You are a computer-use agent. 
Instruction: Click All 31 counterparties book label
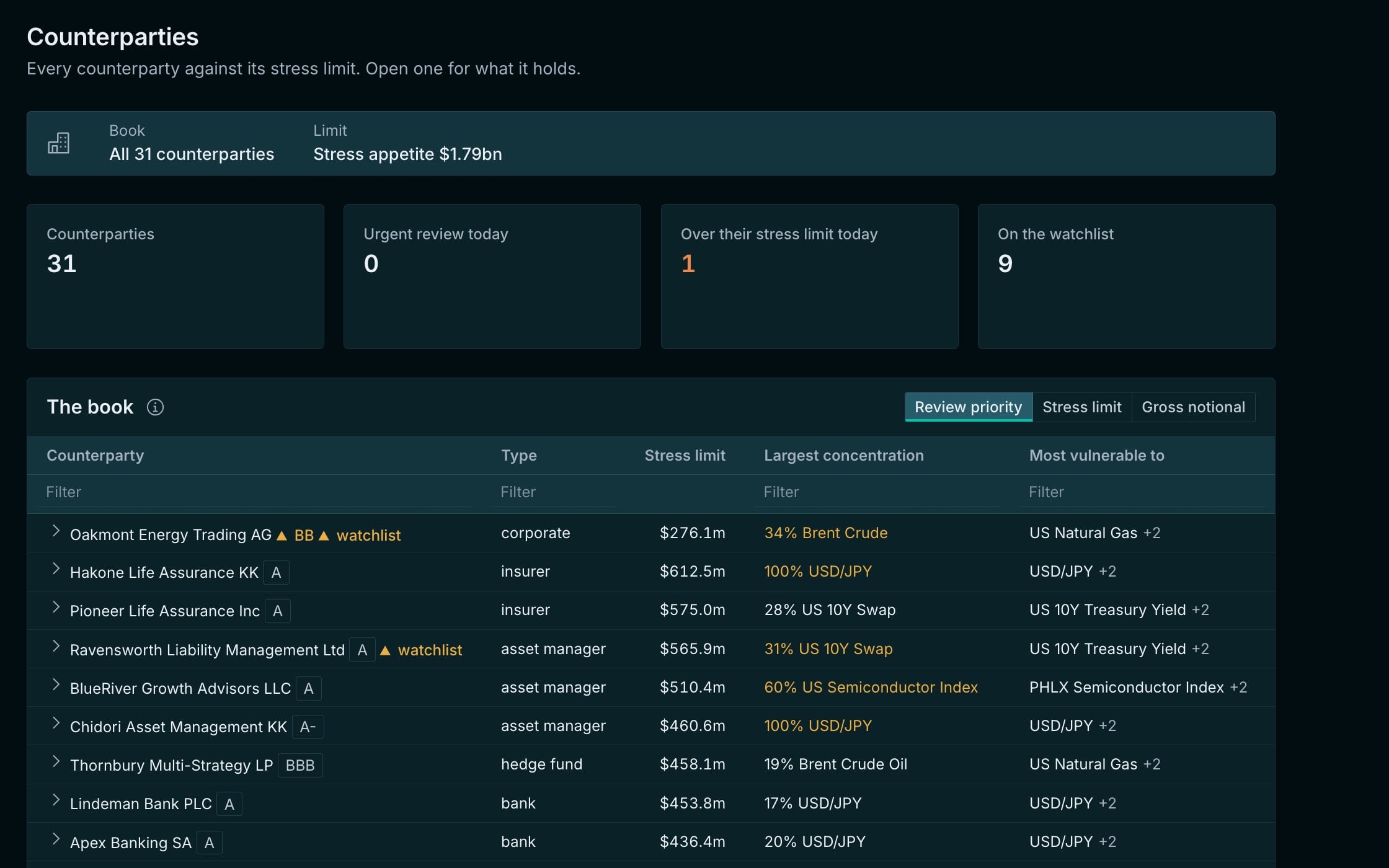(192, 154)
